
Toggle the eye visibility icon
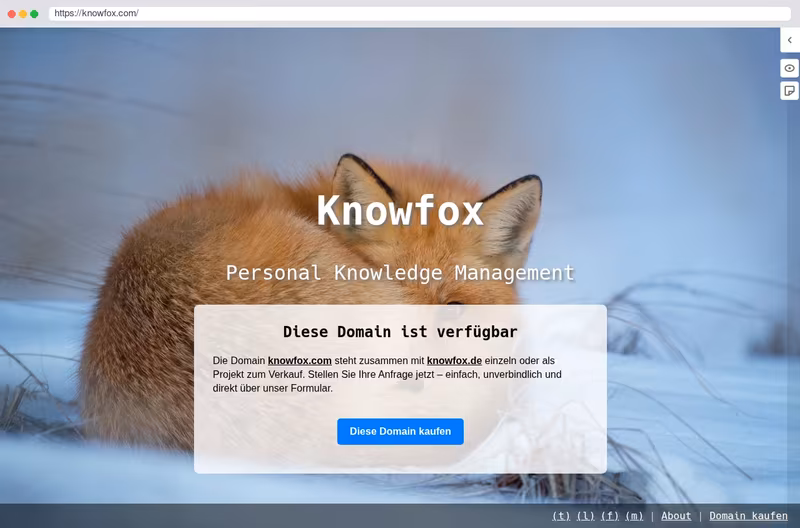pos(789,68)
